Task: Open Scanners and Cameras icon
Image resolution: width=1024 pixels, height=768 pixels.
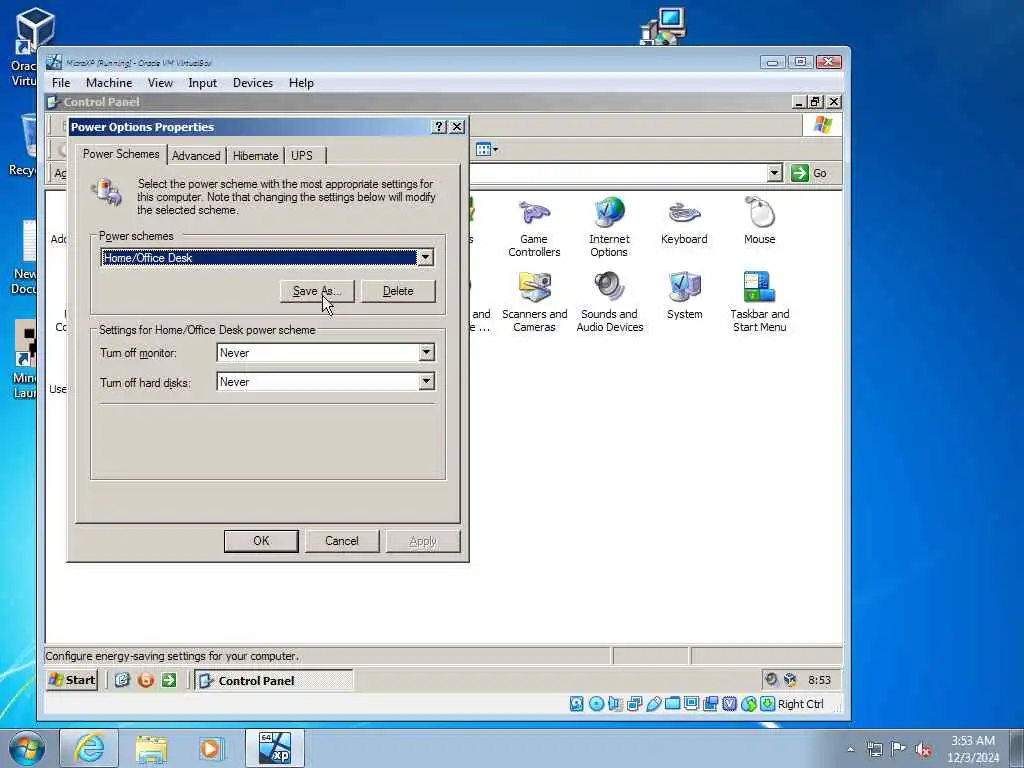Action: tap(534, 302)
